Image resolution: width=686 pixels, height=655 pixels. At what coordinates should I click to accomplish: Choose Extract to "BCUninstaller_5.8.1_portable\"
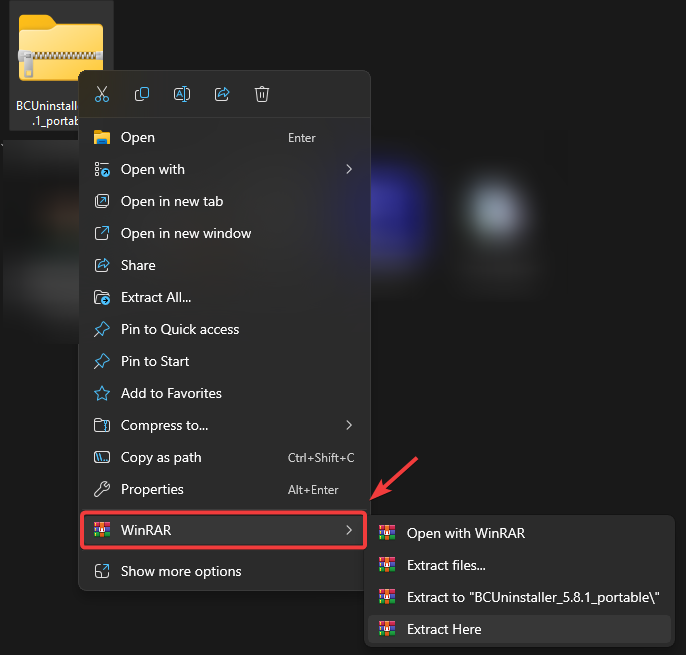[x=519, y=597]
